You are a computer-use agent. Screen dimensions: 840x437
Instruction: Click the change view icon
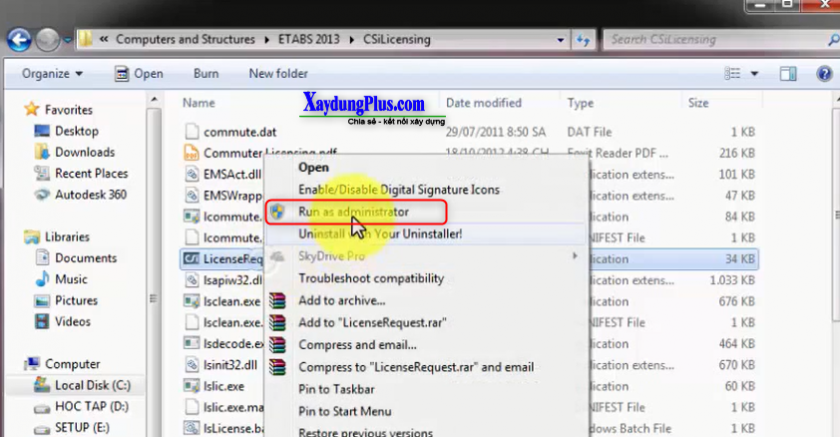pyautogui.click(x=732, y=73)
